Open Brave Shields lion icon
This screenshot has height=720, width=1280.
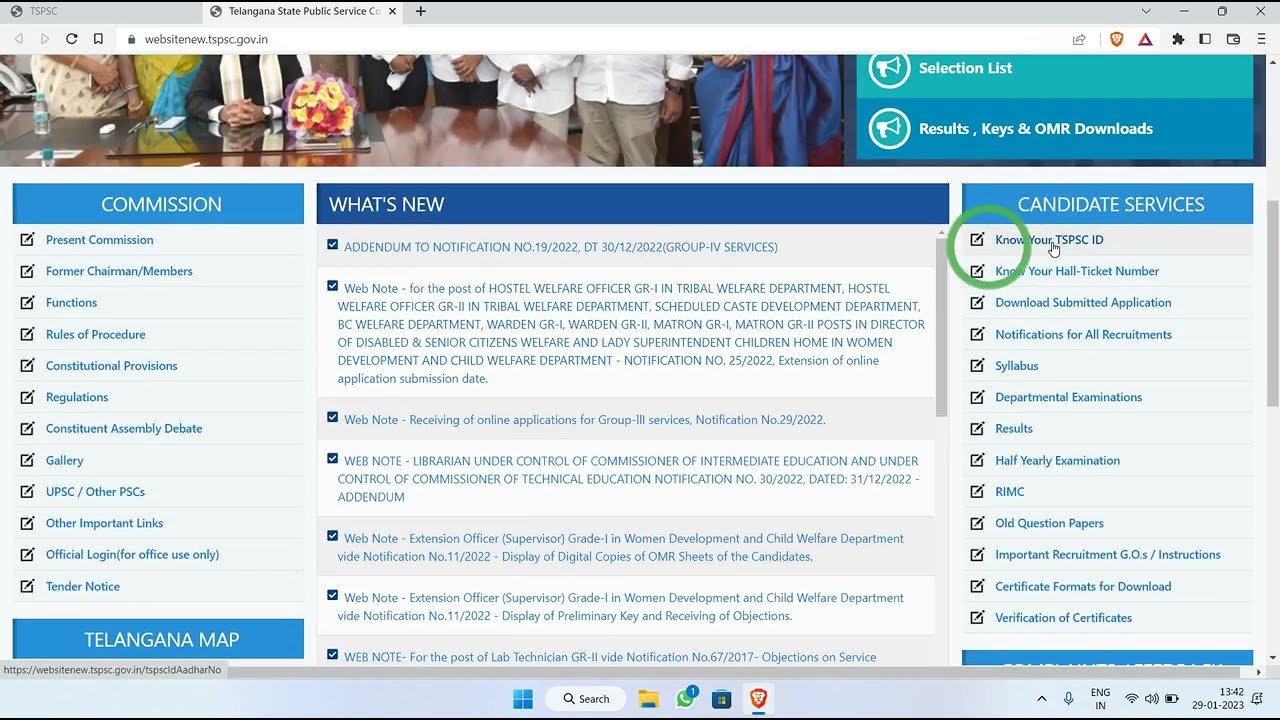(1117, 39)
